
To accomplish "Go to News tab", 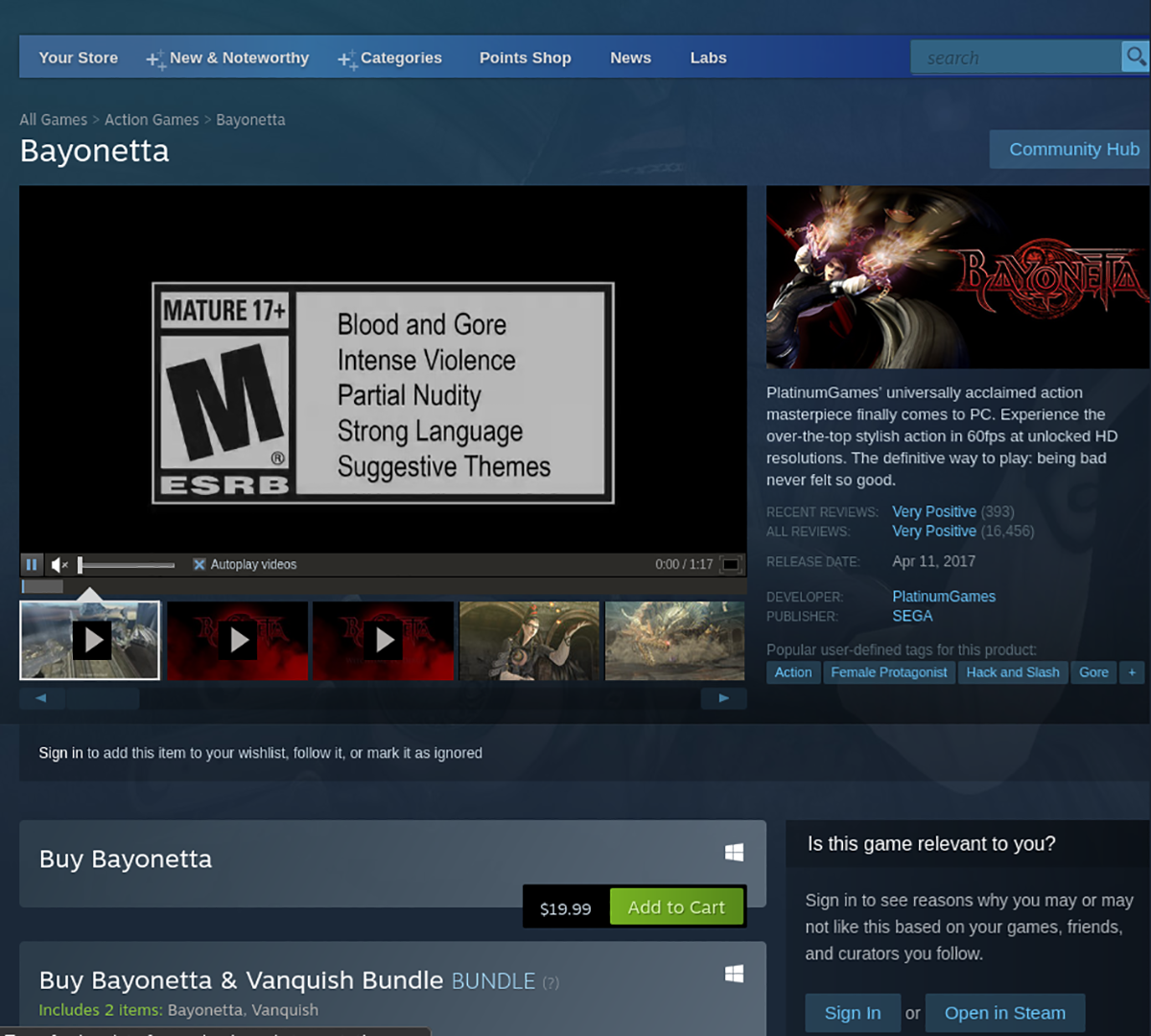I will (630, 58).
